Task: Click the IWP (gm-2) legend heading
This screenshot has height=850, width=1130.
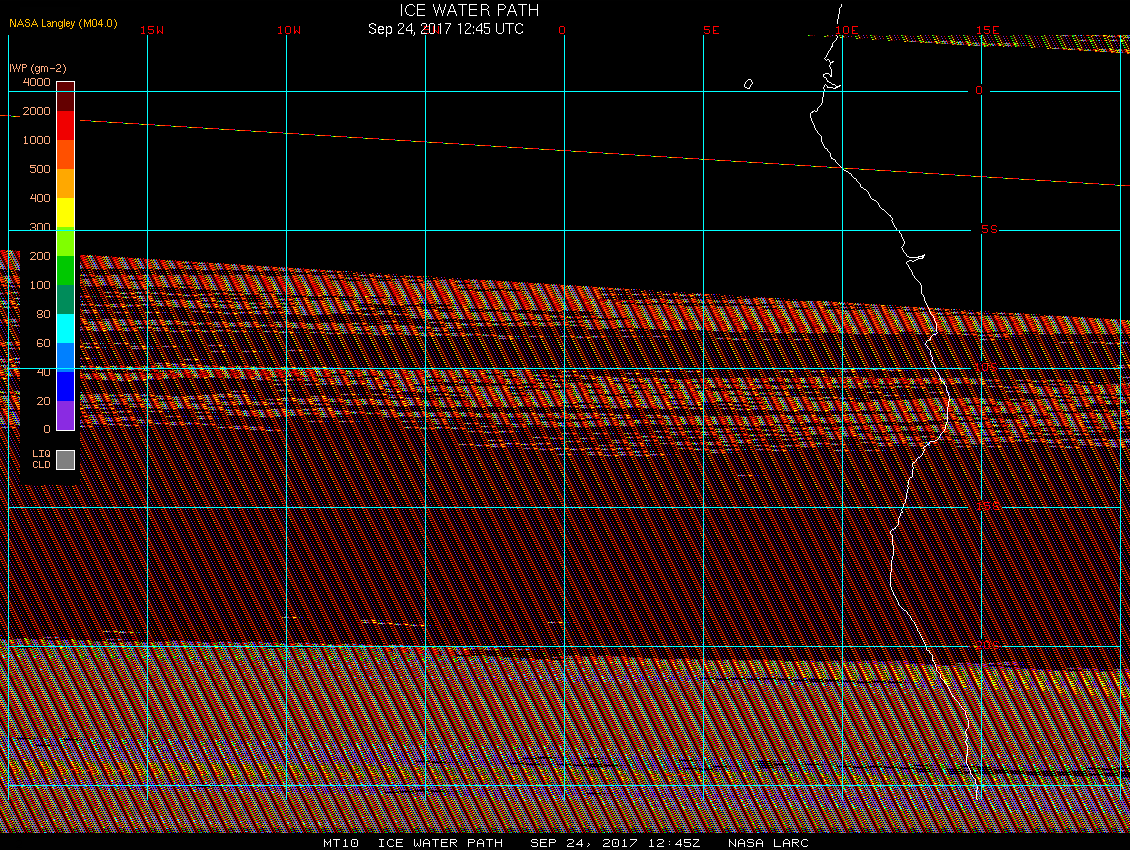Action: coord(38,67)
